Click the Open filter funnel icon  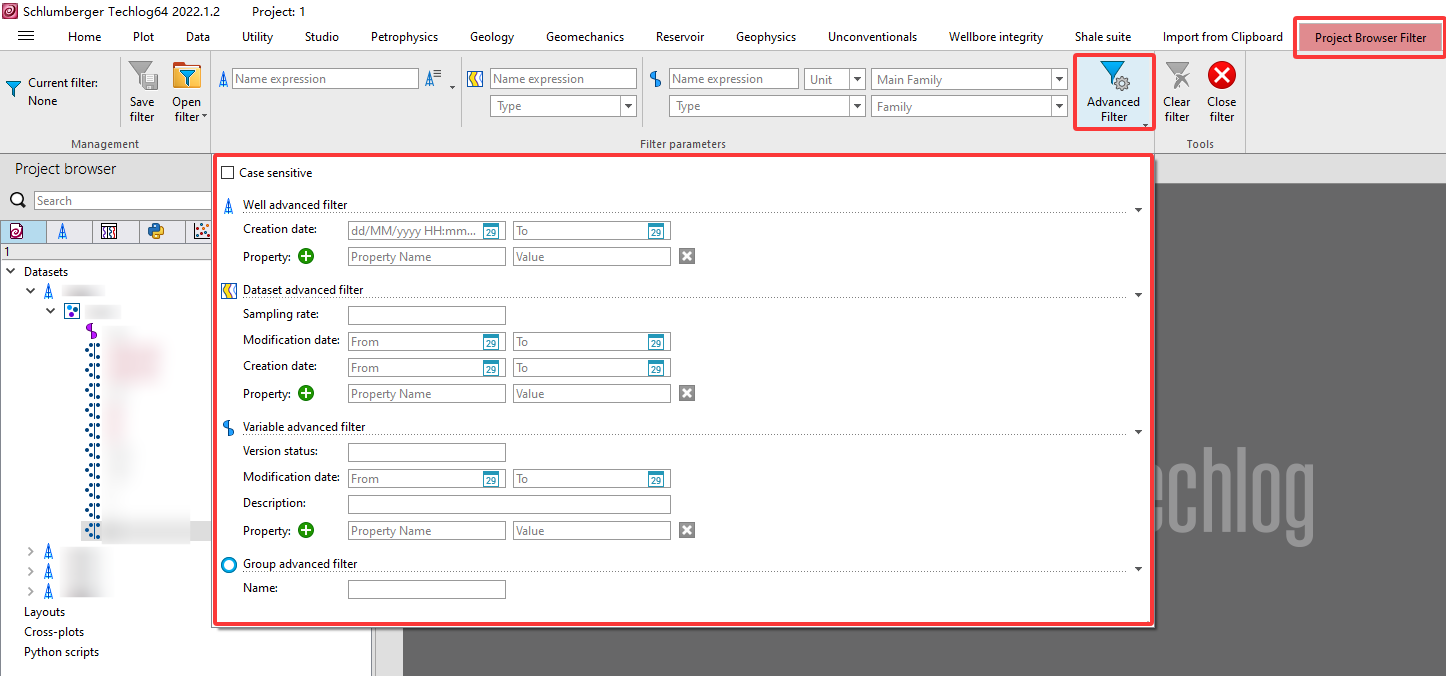187,76
